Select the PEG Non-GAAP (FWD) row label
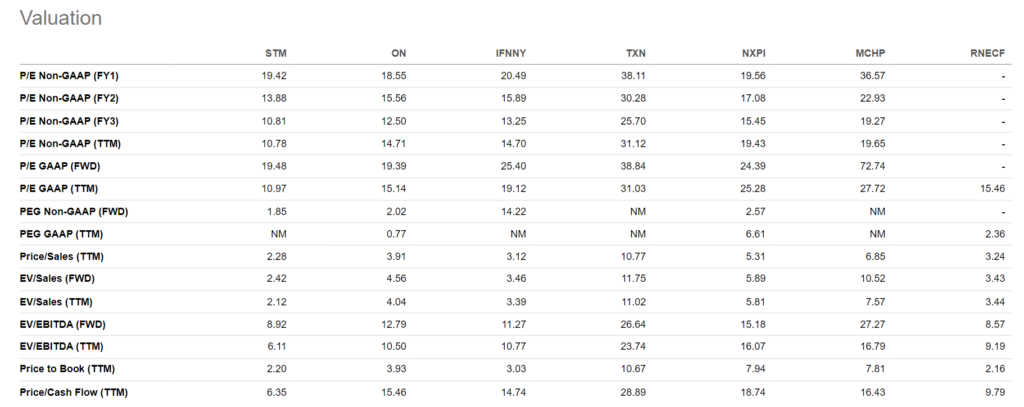Image resolution: width=1024 pixels, height=407 pixels. click(x=74, y=211)
